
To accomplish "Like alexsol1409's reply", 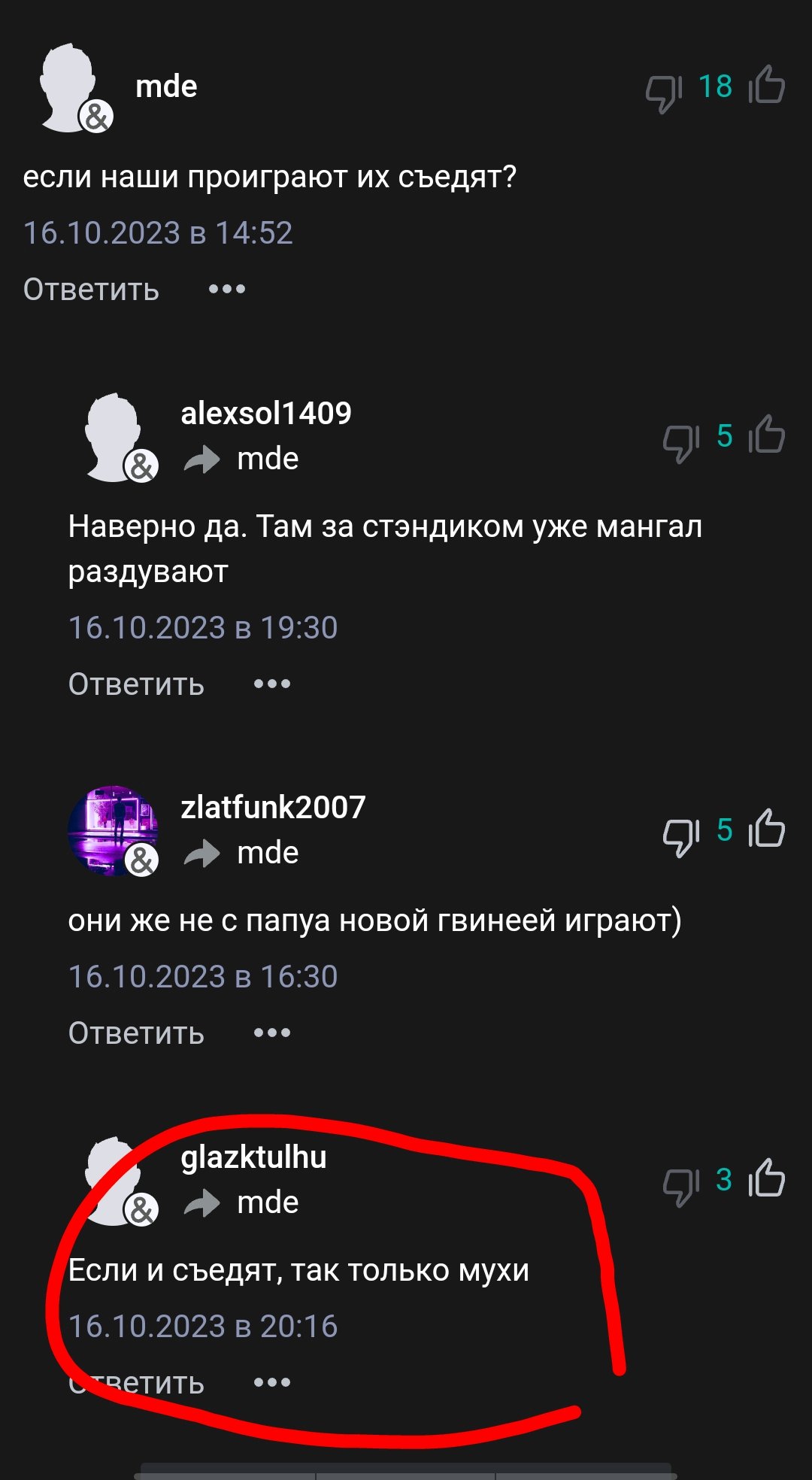I will 767,435.
